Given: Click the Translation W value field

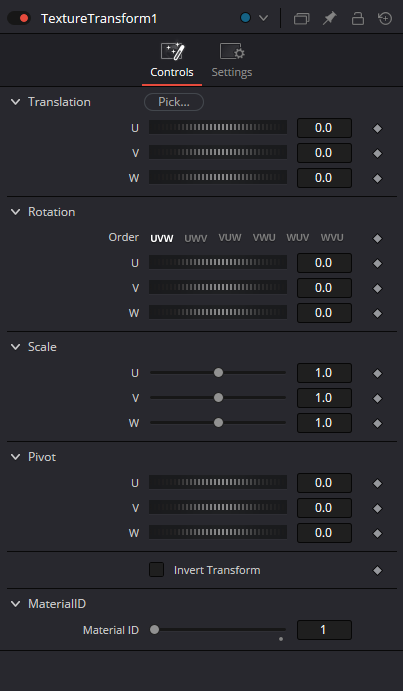Looking at the screenshot, I should (324, 178).
